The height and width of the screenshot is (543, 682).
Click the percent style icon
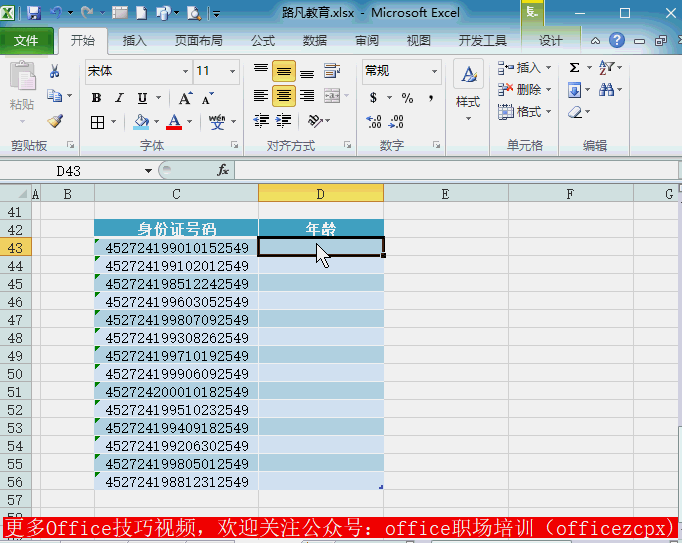pos(407,98)
